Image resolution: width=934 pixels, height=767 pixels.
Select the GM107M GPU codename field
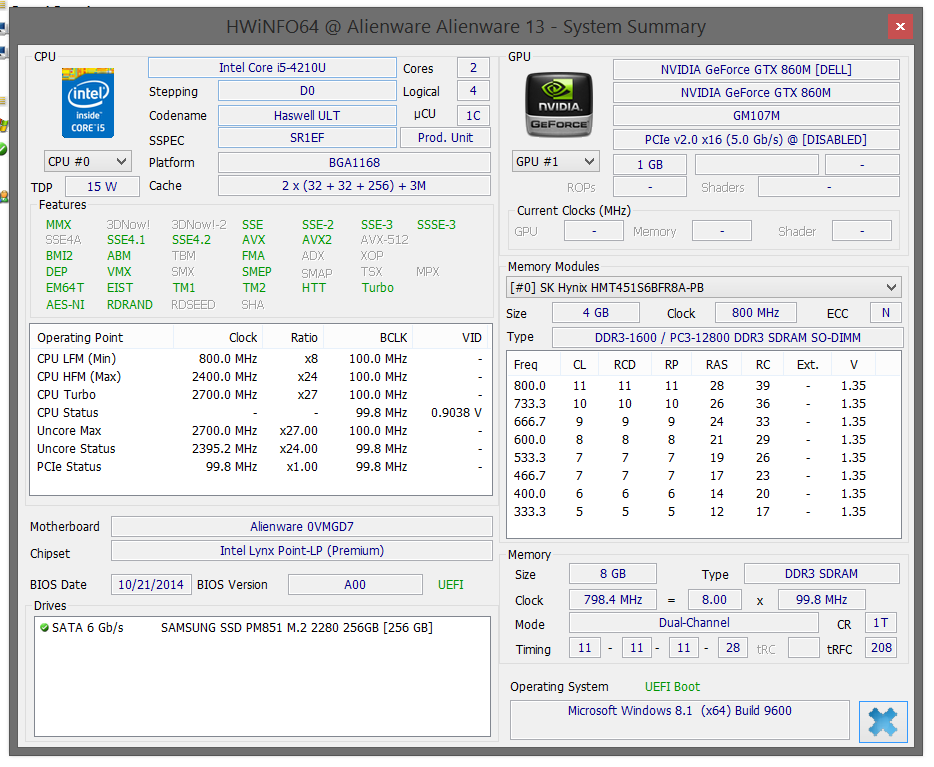tap(755, 116)
